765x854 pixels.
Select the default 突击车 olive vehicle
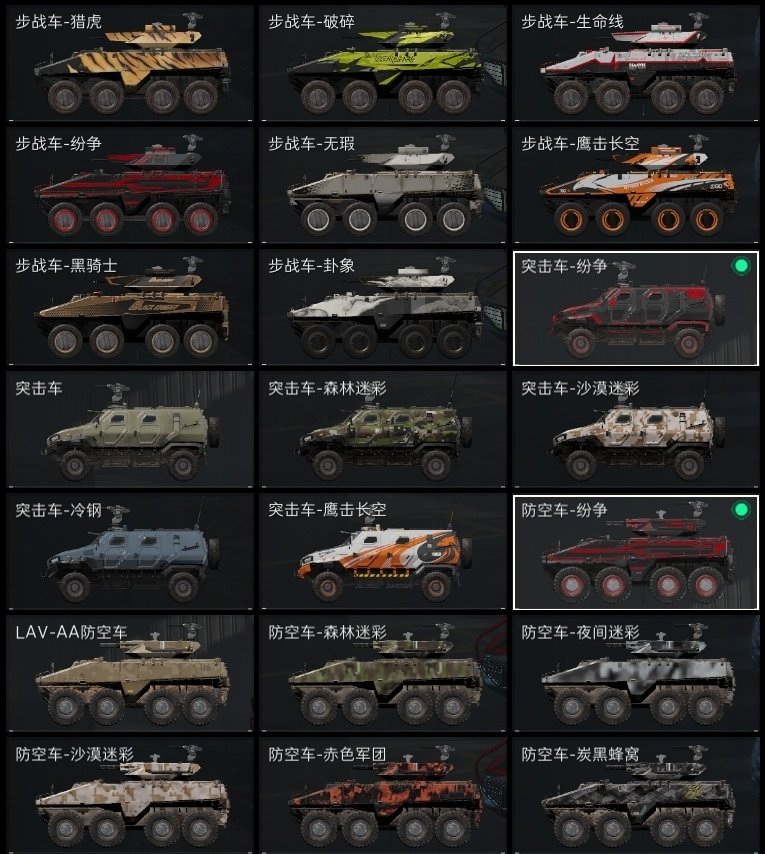[x=130, y=430]
